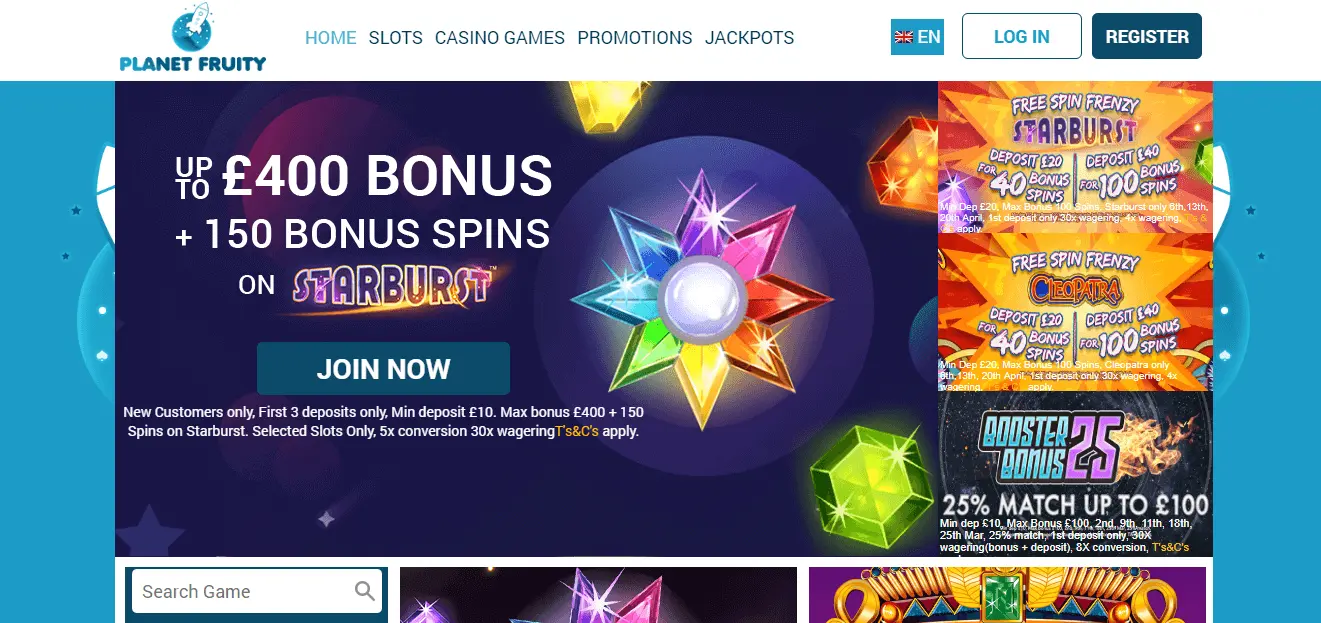Click the central Starburst star gem
Screen dimensions: 1321x623
coord(702,300)
